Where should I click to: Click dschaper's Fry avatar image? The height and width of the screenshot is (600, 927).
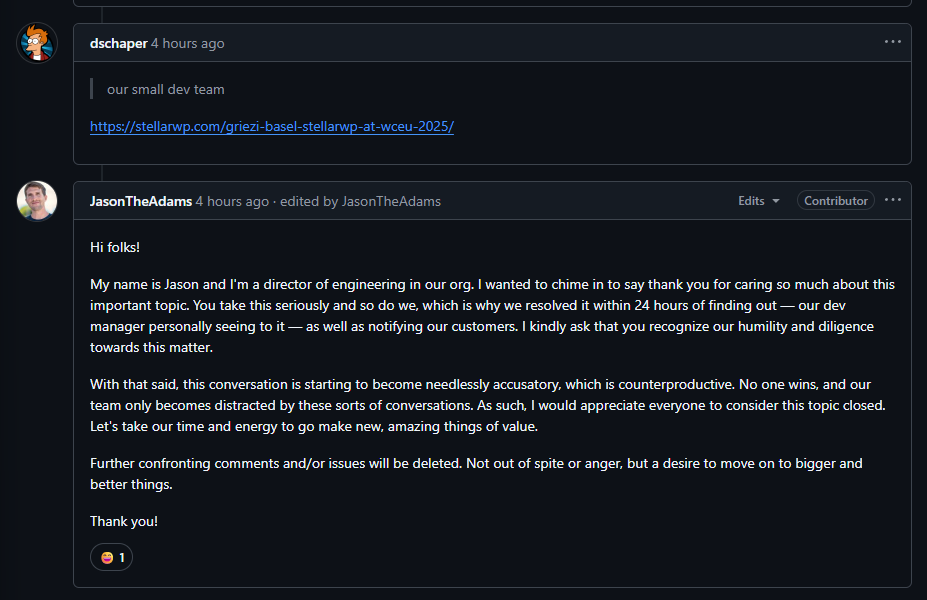pos(37,43)
